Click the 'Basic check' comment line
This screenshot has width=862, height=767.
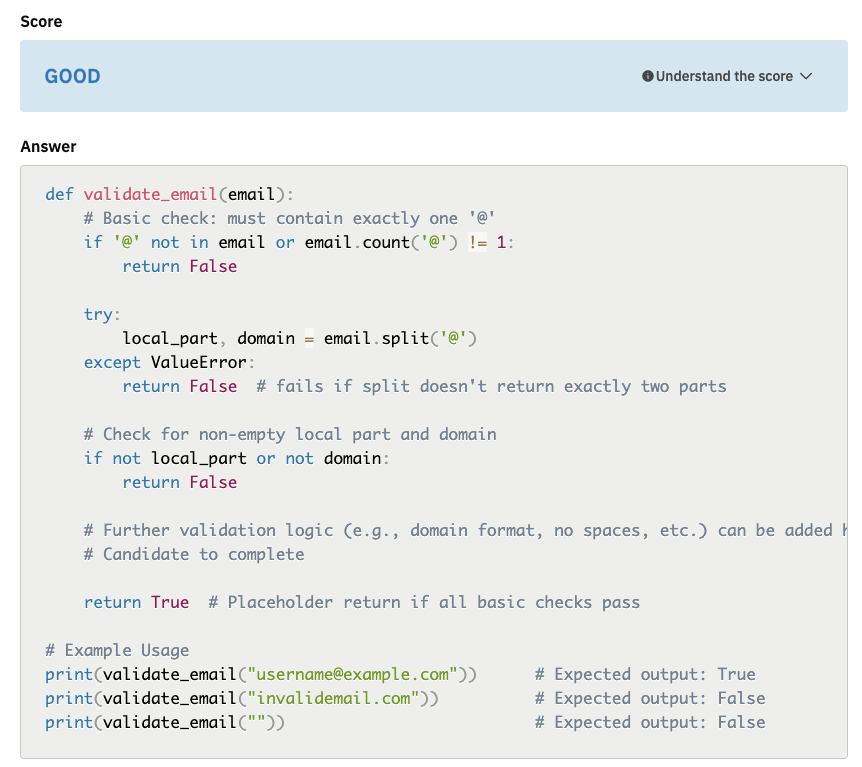pos(290,218)
